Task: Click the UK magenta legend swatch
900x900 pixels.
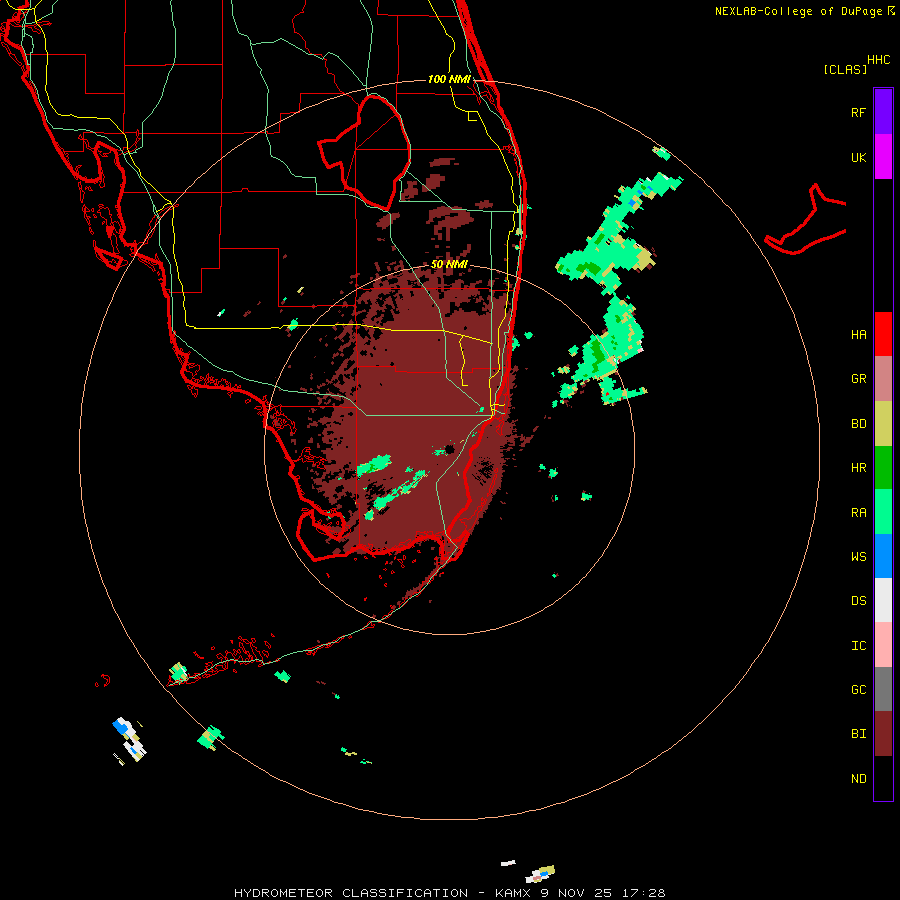Action: (883, 157)
